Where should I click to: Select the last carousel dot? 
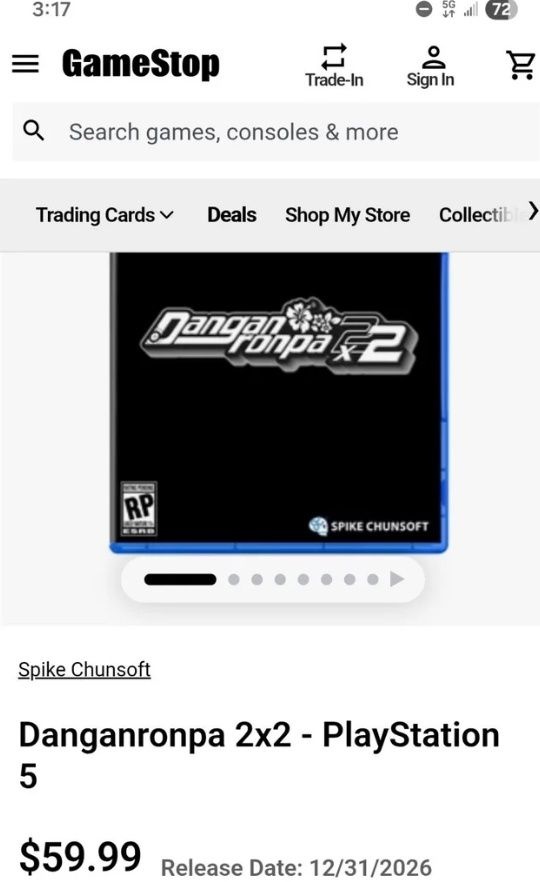coord(372,579)
